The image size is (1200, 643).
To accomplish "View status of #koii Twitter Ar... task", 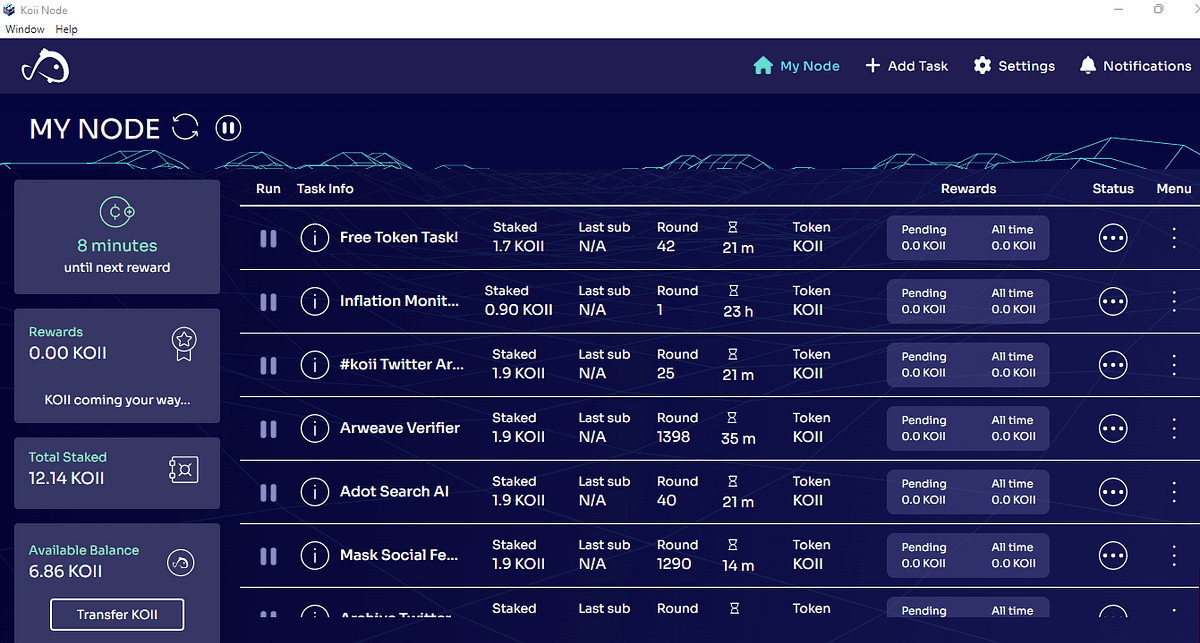I will pyautogui.click(x=1113, y=365).
